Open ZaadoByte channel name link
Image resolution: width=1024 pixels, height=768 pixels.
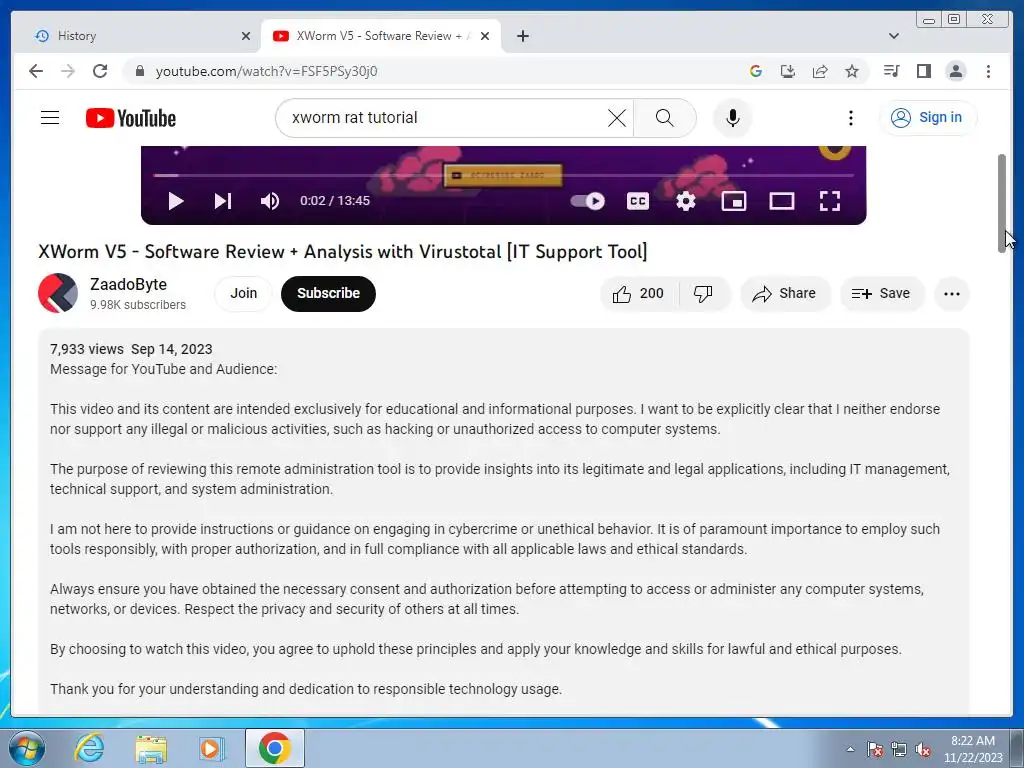pyautogui.click(x=129, y=285)
